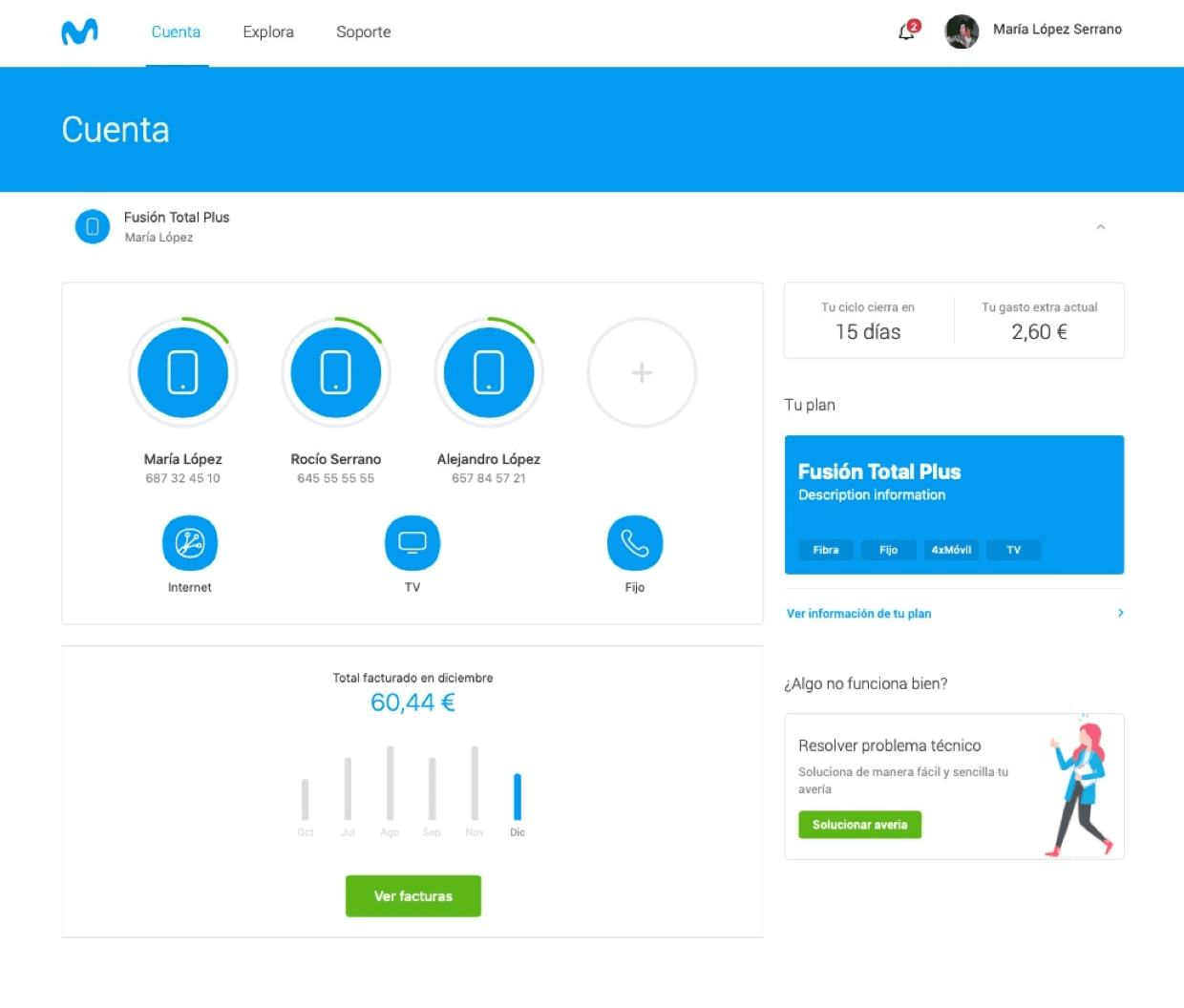Select Alejandro López mobile line icon
This screenshot has width=1184, height=1008.
489,372
